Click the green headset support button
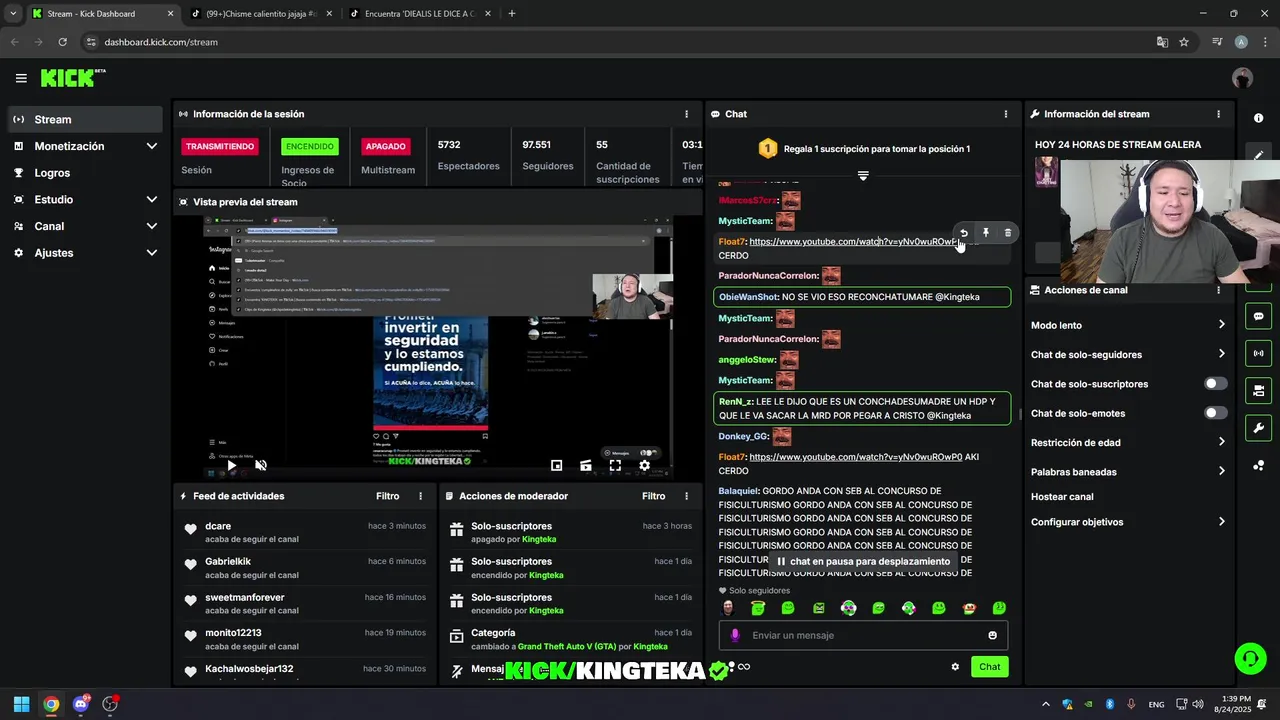 pos(1250,658)
